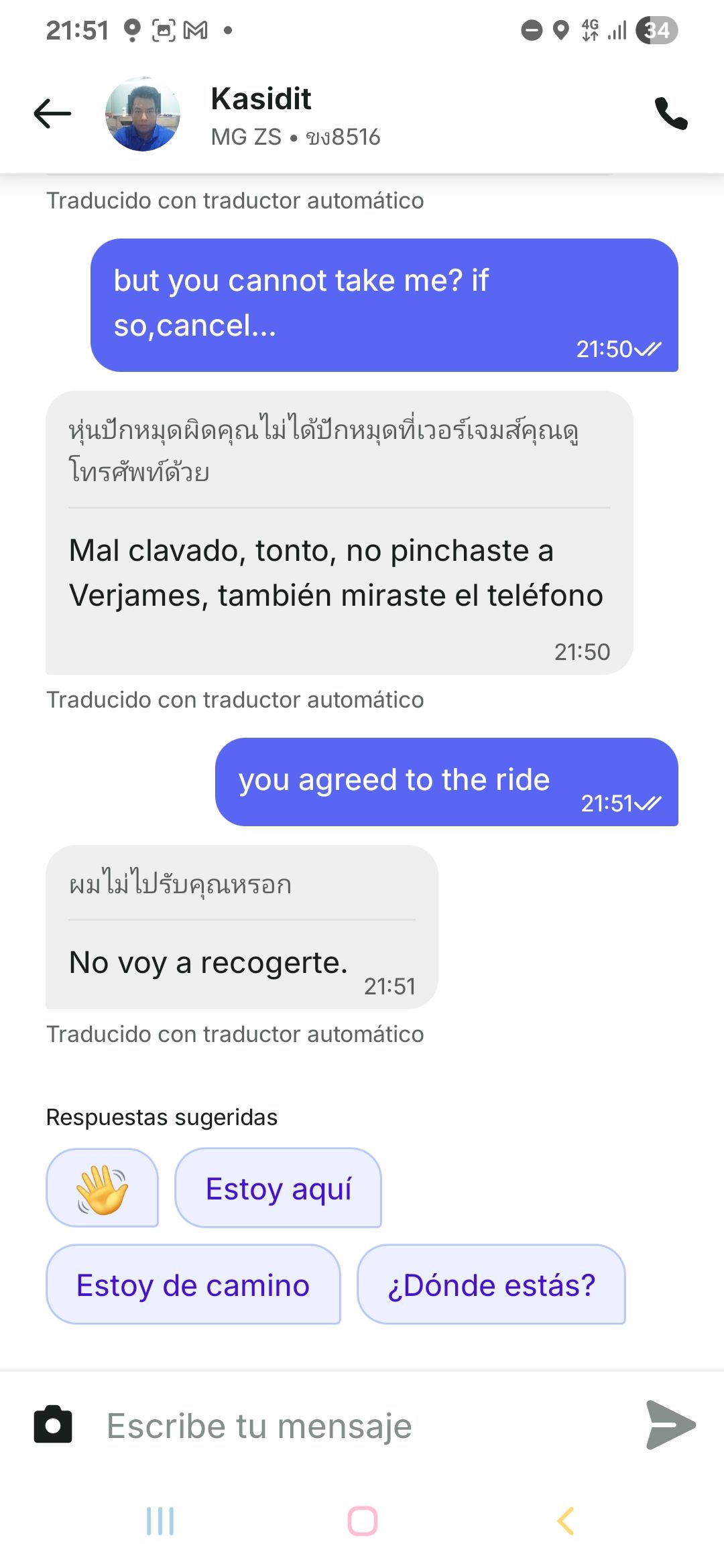Send the waving hand emoji reply
The width and height of the screenshot is (724, 1568).
[x=102, y=1188]
